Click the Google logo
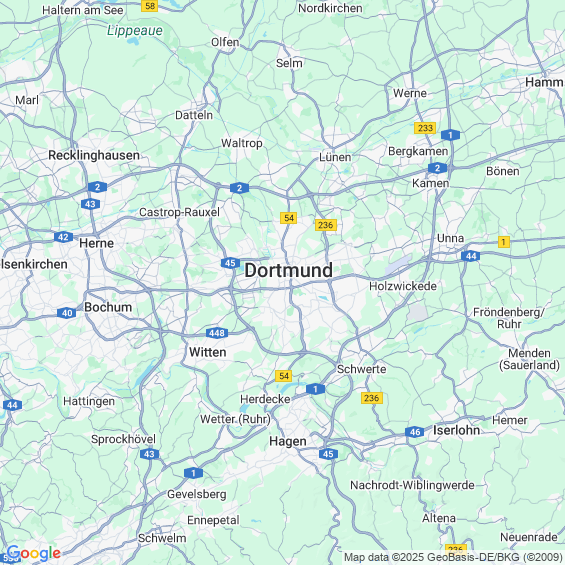 click(x=33, y=553)
